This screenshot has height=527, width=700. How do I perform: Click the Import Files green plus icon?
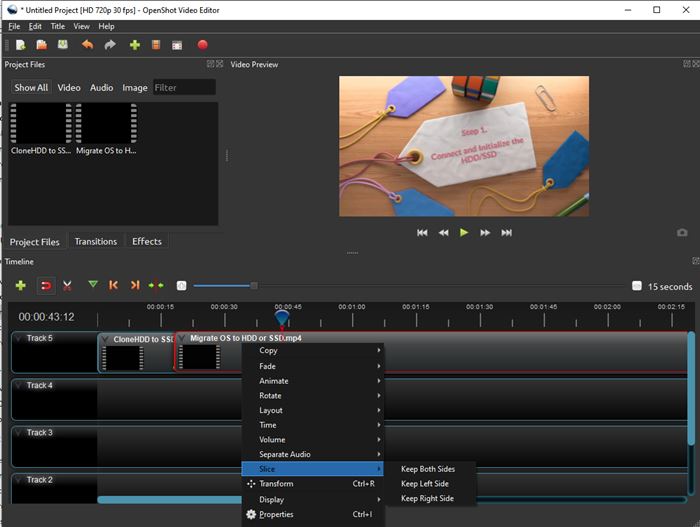point(134,45)
